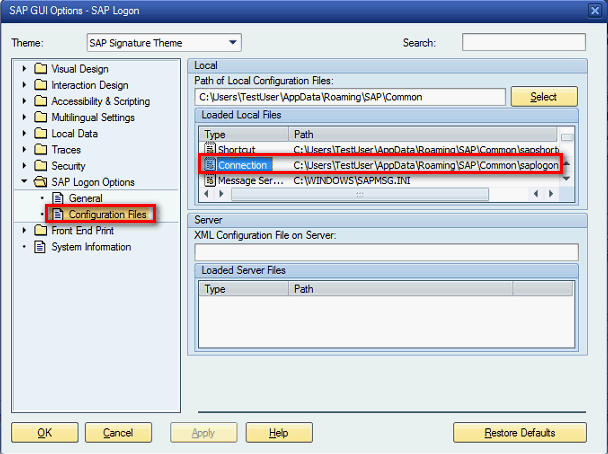Click the OK button
The width and height of the screenshot is (608, 454).
click(44, 433)
